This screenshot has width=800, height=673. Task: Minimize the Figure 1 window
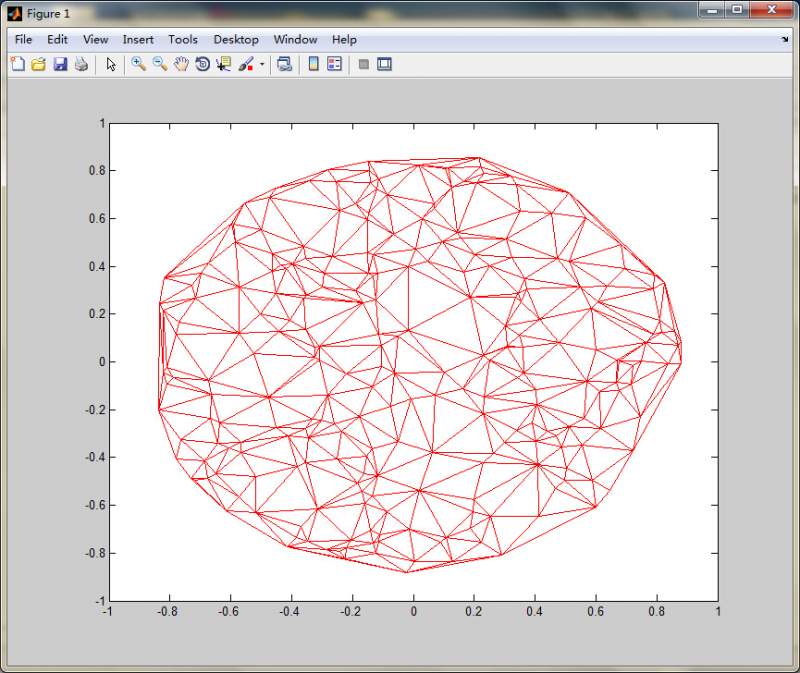712,10
